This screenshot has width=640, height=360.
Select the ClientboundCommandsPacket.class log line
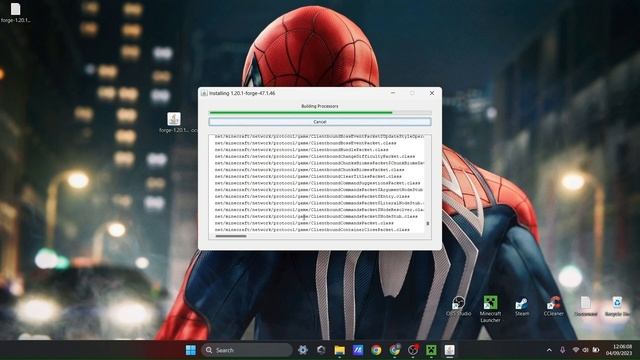coord(304,223)
